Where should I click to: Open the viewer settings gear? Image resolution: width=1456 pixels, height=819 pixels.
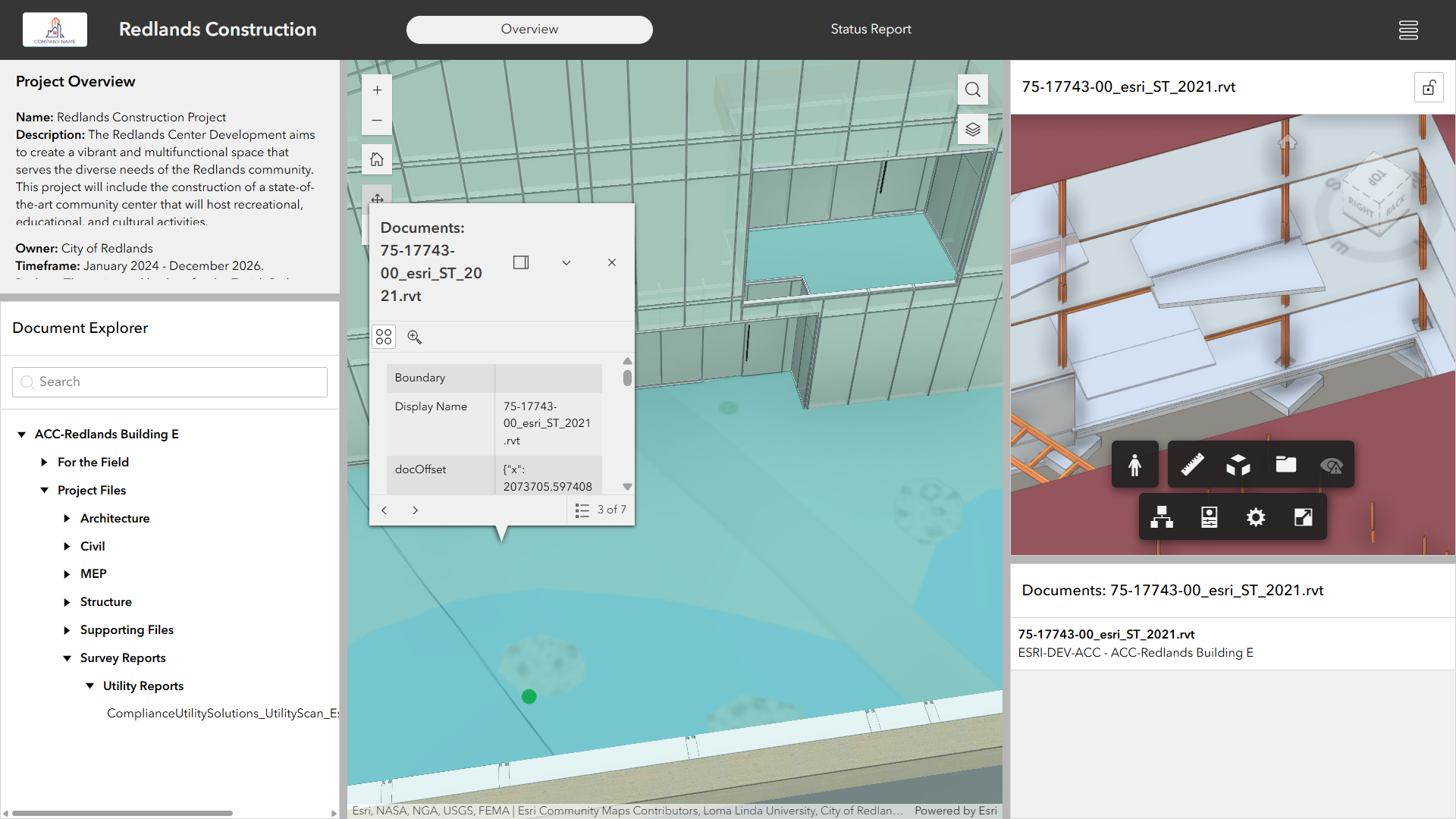[x=1256, y=516]
